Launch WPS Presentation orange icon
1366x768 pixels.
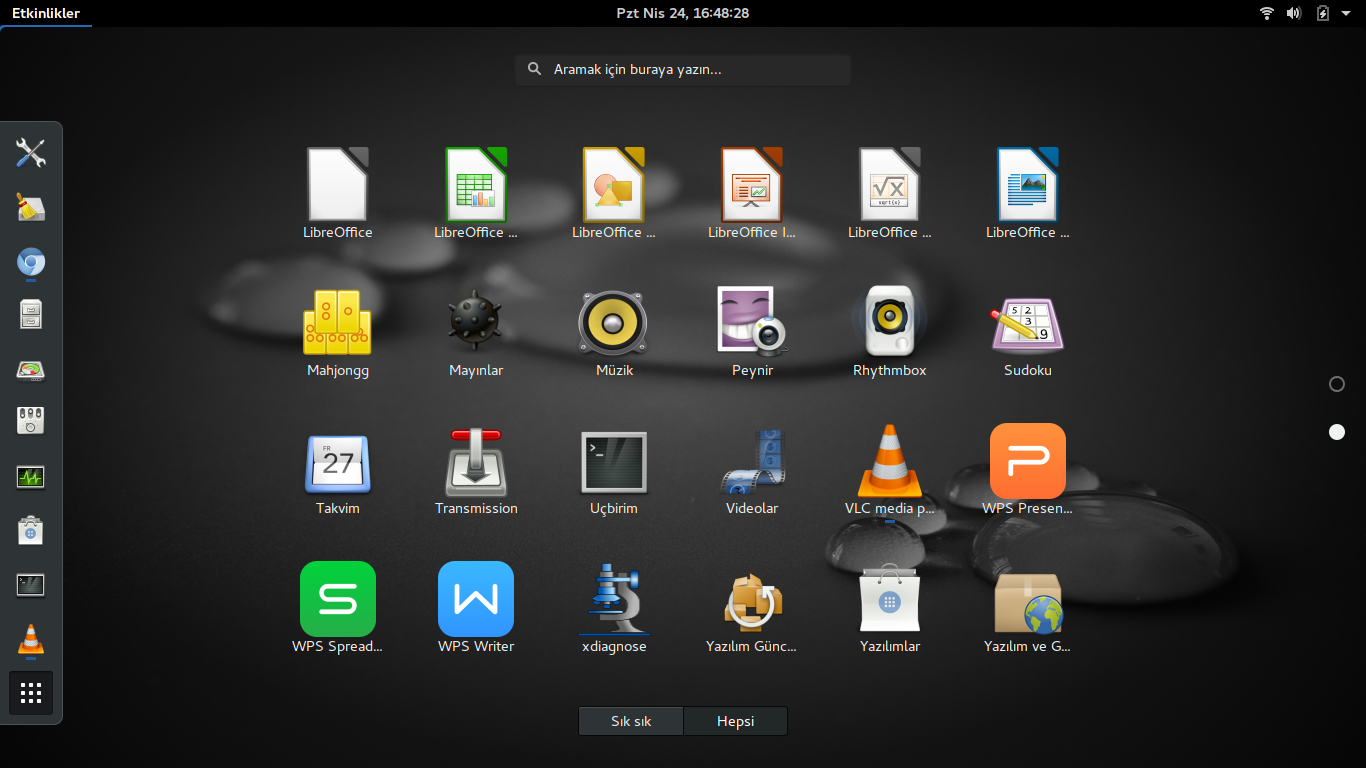1028,461
